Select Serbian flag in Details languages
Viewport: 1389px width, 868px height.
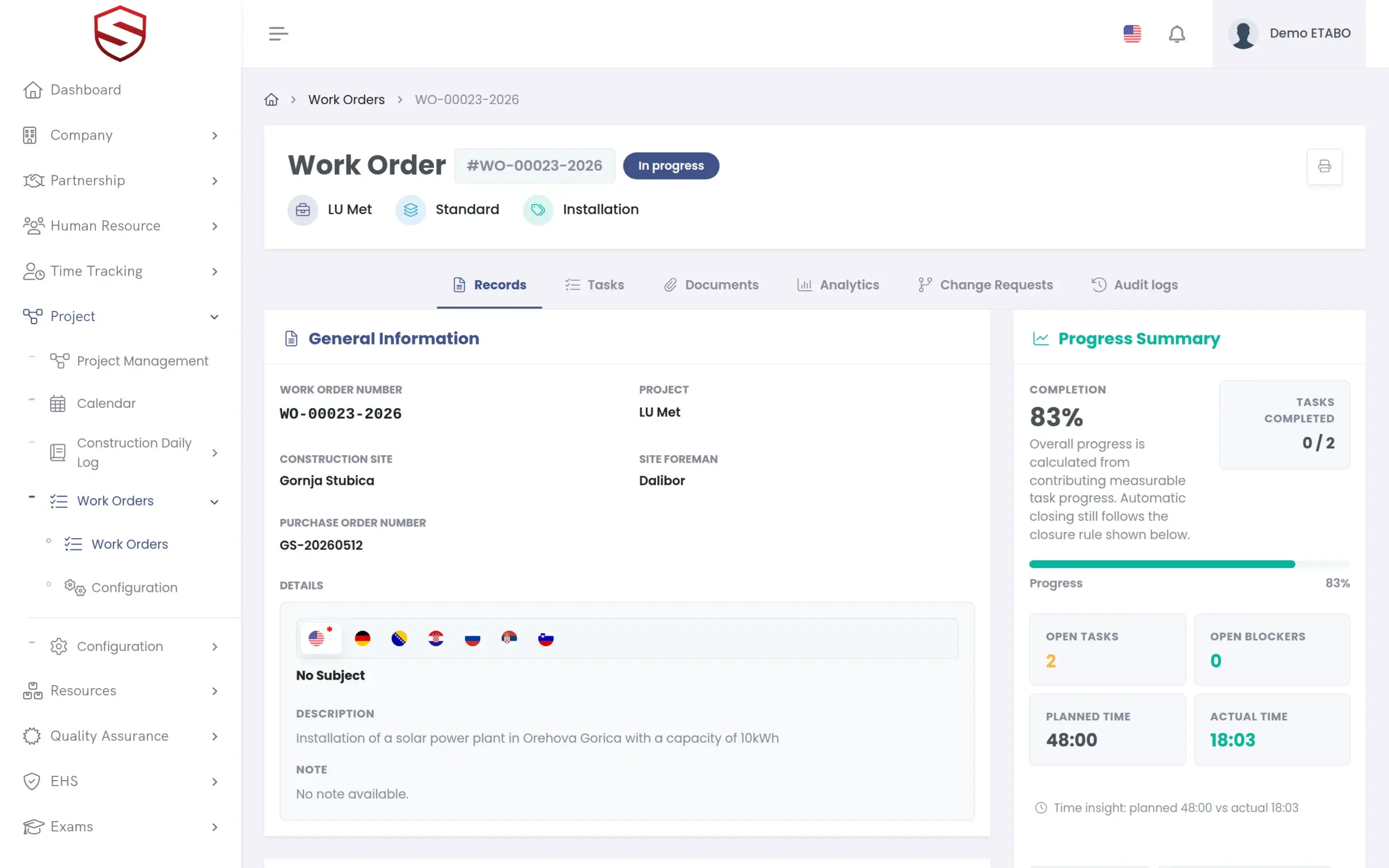tap(509, 639)
